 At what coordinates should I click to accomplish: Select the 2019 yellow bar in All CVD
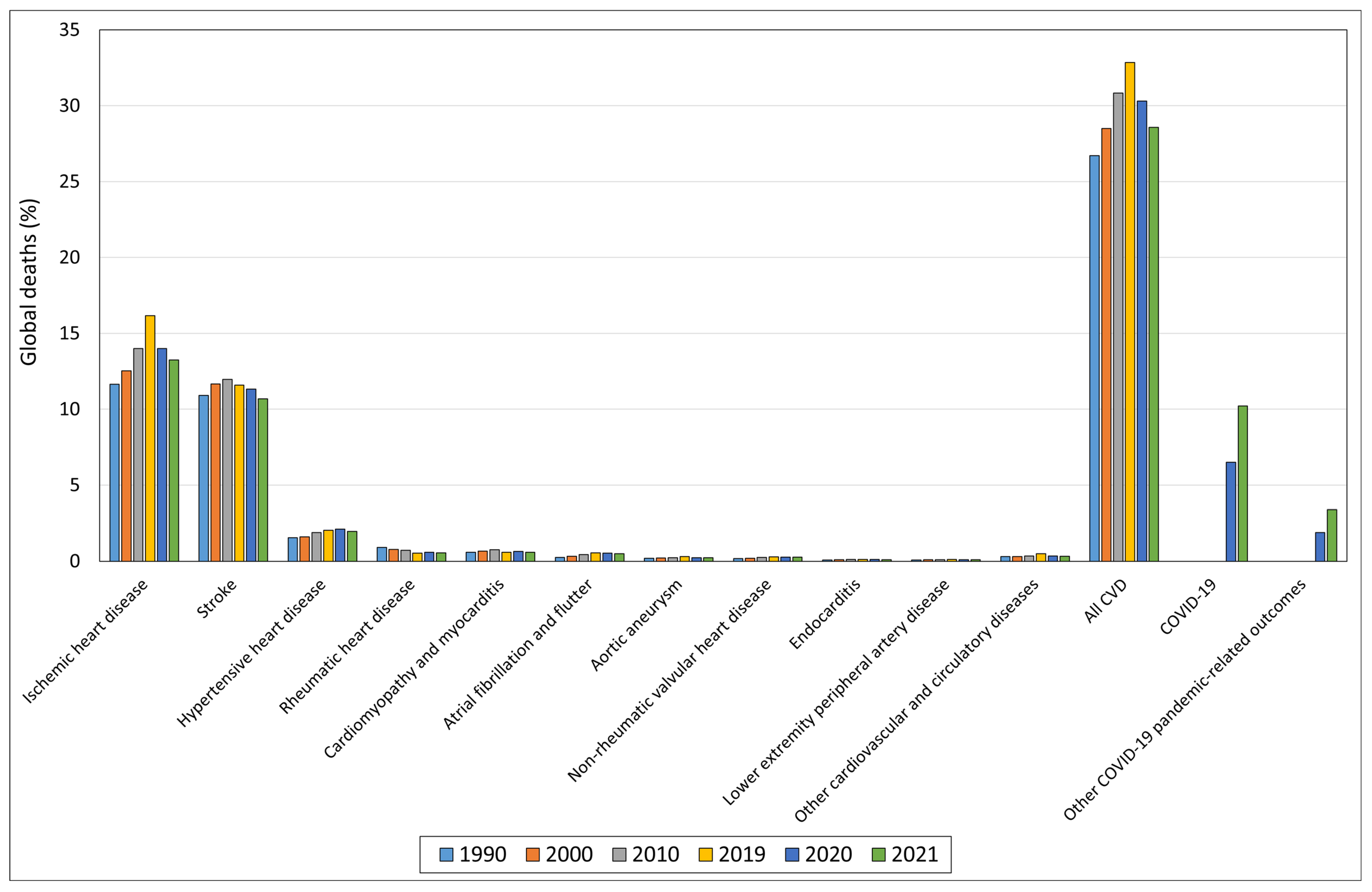point(1130,311)
